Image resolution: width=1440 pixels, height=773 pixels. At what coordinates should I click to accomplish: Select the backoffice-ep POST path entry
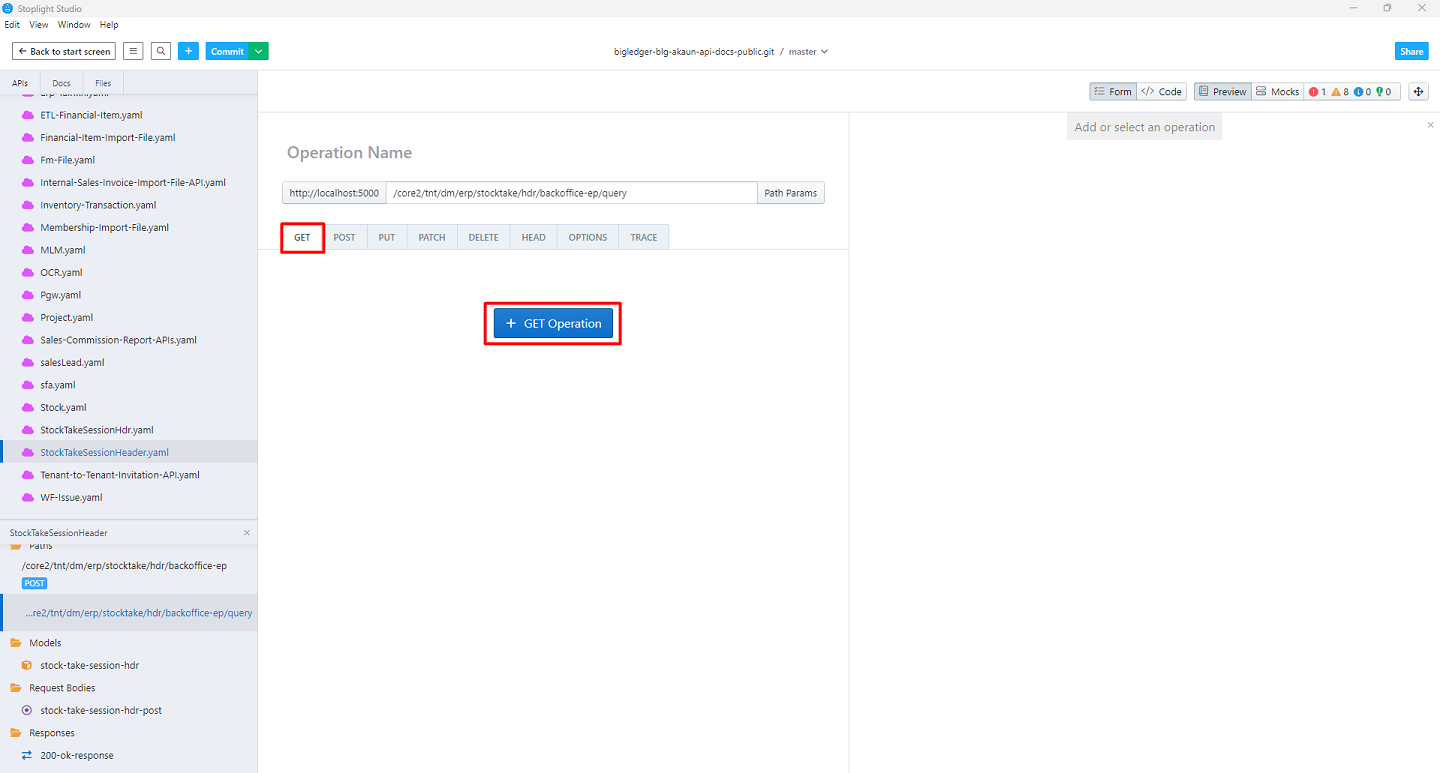[x=129, y=574]
